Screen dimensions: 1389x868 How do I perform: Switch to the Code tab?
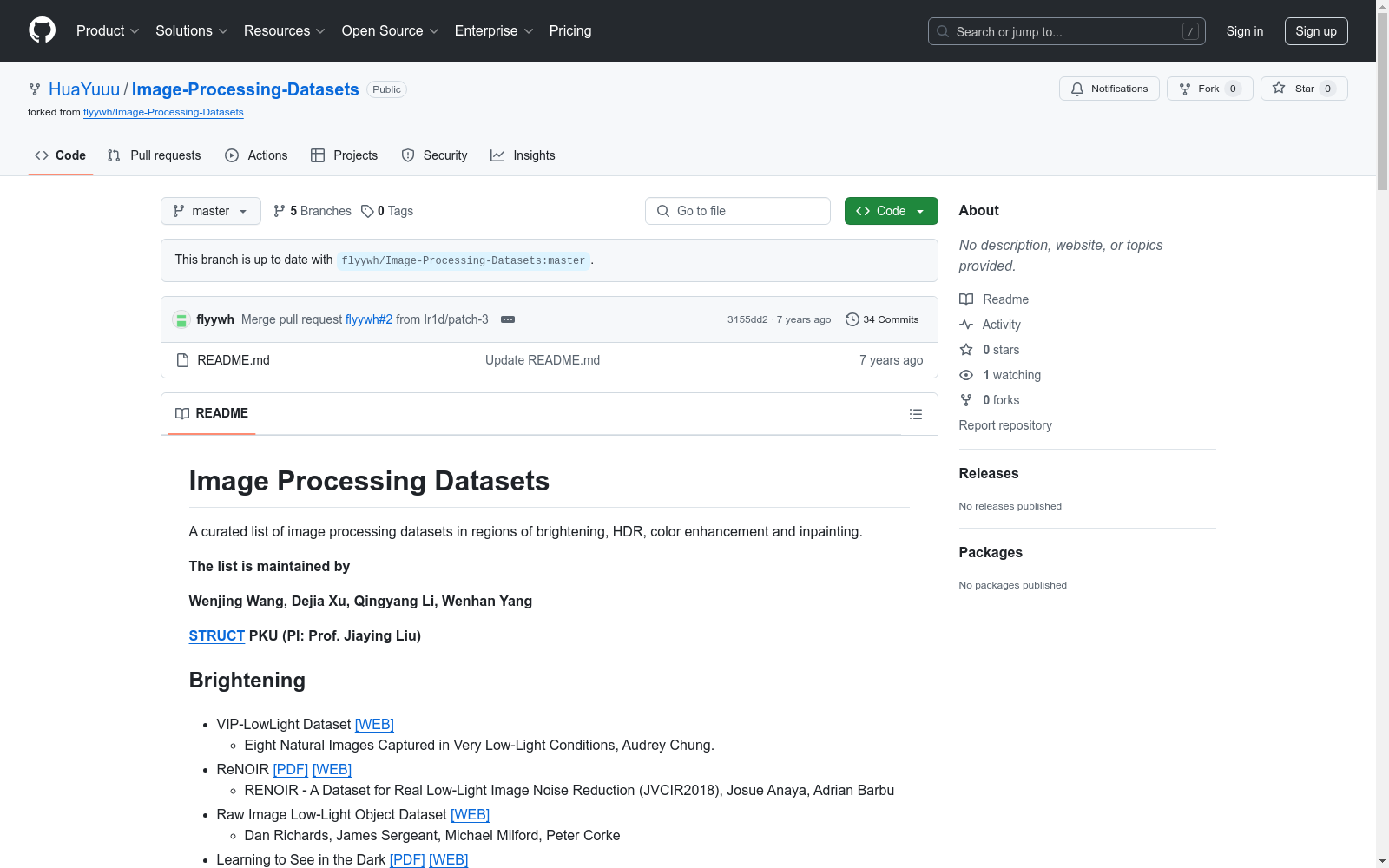coord(61,155)
